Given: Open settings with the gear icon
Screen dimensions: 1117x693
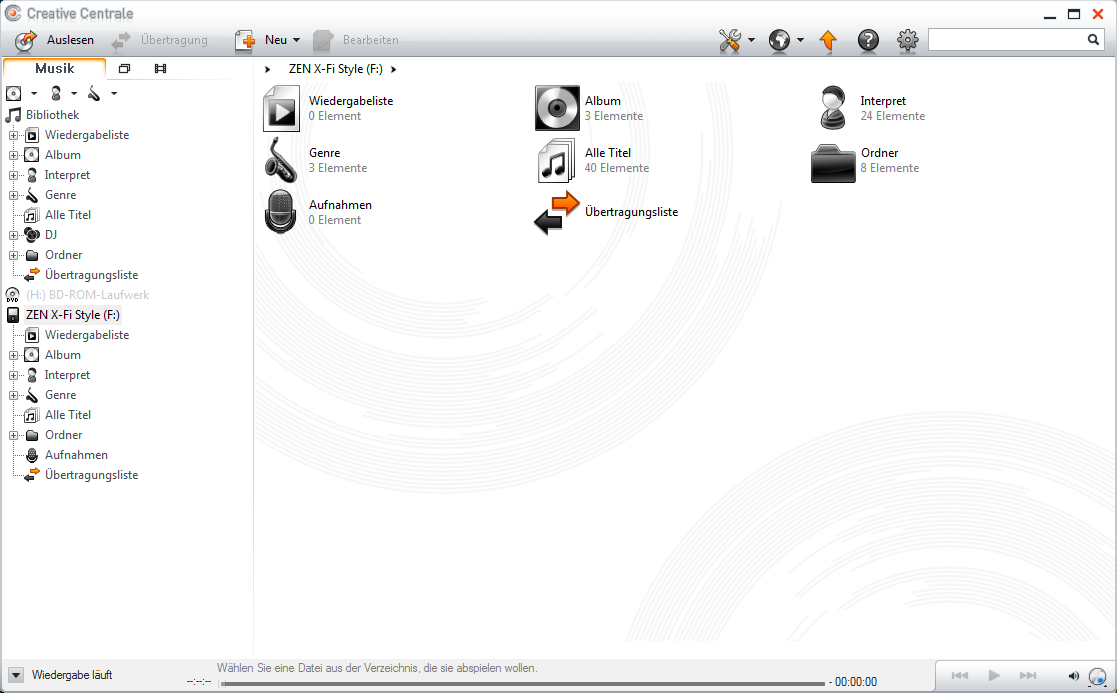Looking at the screenshot, I should coord(908,41).
